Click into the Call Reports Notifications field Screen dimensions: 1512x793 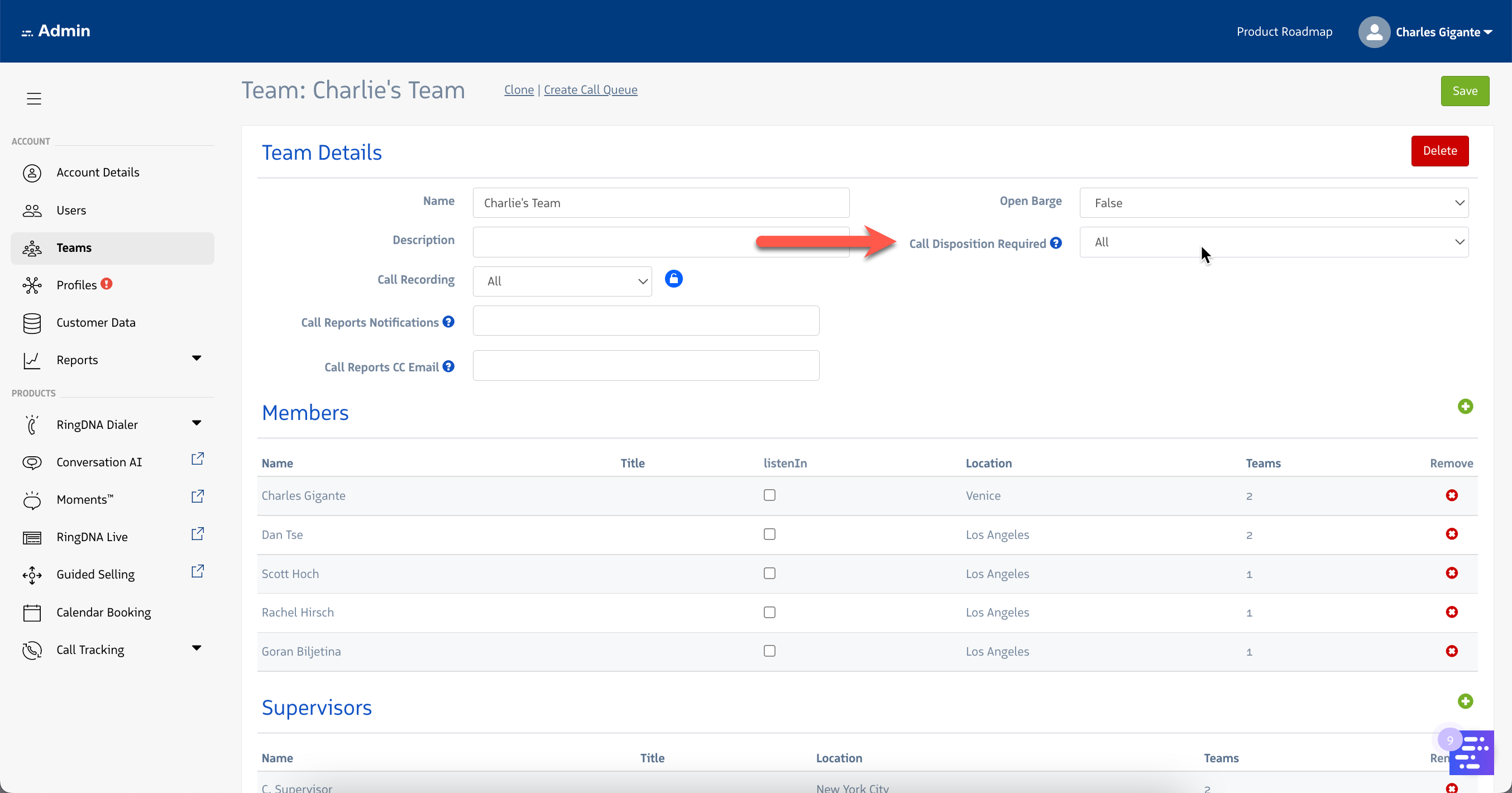coord(645,321)
